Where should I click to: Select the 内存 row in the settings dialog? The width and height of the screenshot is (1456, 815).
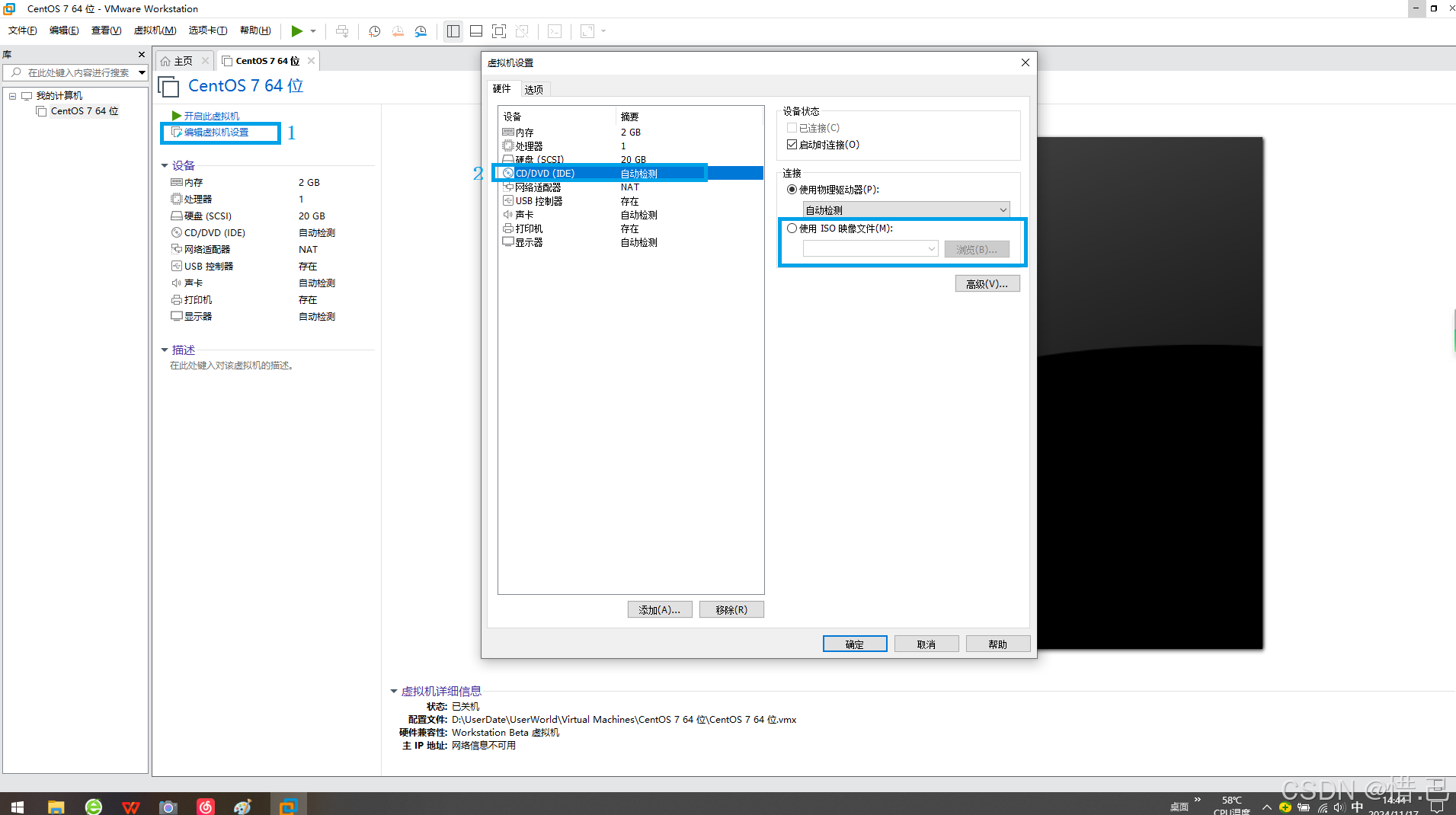(631, 133)
